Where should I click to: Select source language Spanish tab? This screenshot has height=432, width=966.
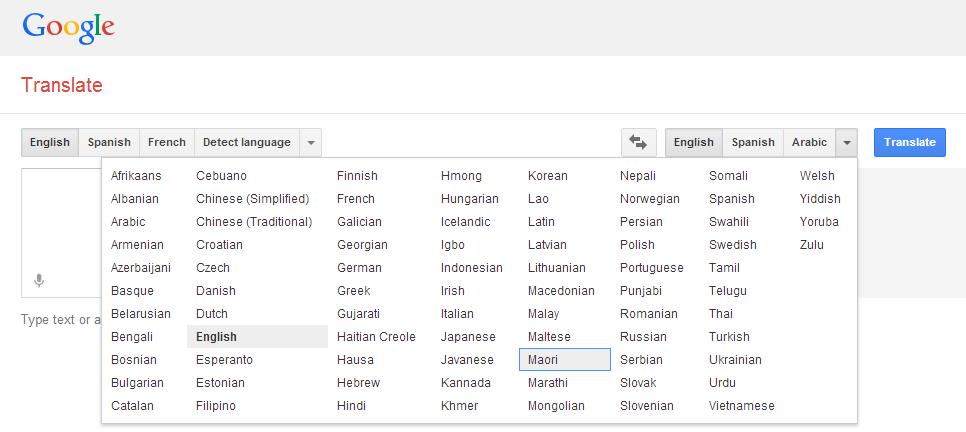pyautogui.click(x=109, y=142)
